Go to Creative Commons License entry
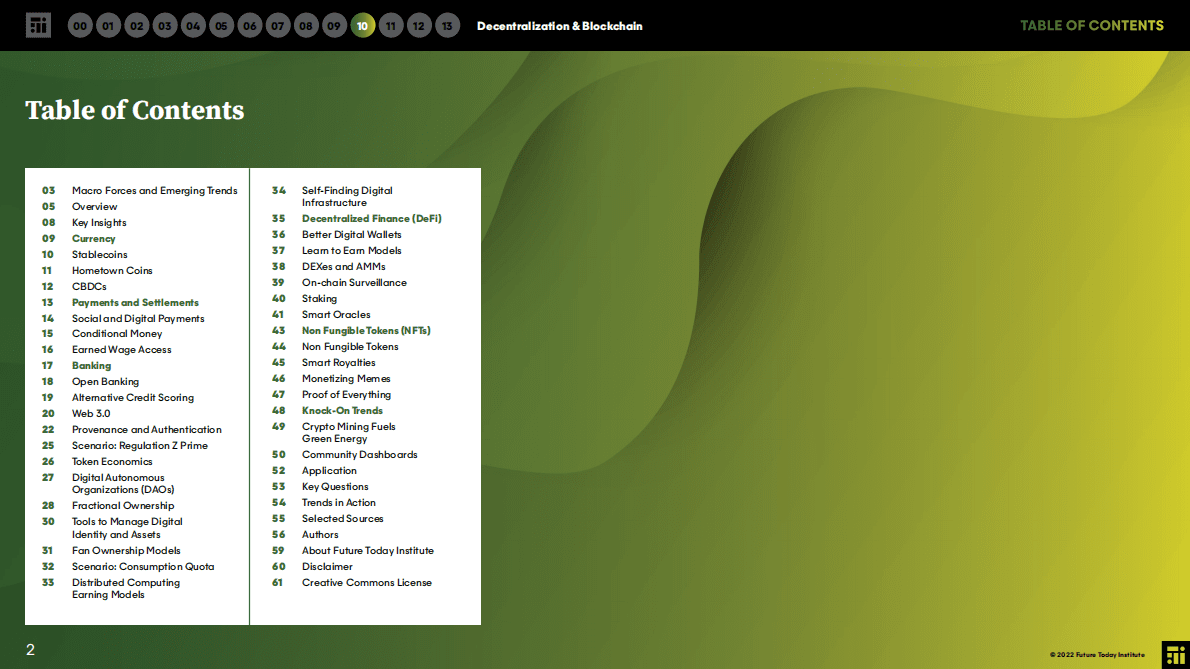1190x669 pixels. pos(367,583)
